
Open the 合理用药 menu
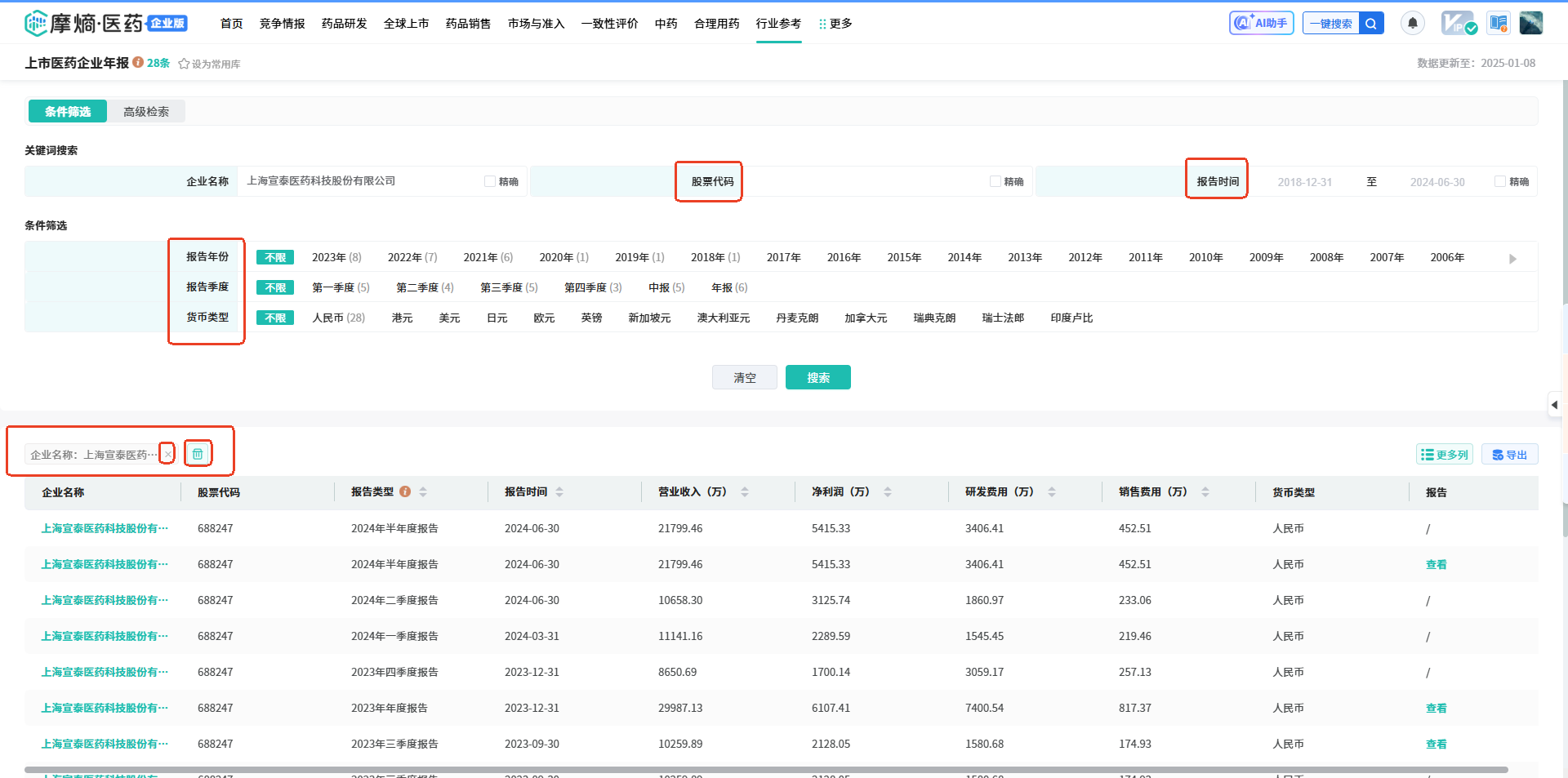point(717,23)
